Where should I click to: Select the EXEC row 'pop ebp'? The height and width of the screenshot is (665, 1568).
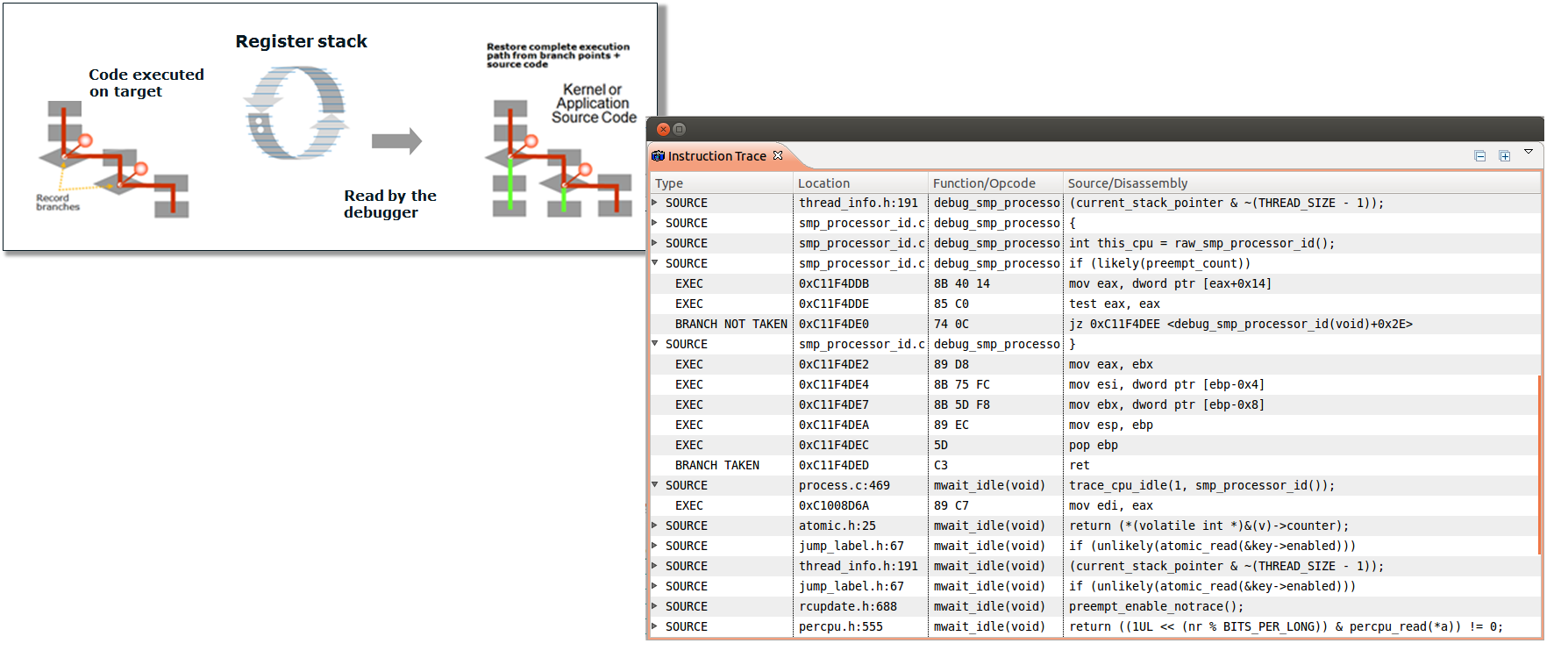(688, 445)
